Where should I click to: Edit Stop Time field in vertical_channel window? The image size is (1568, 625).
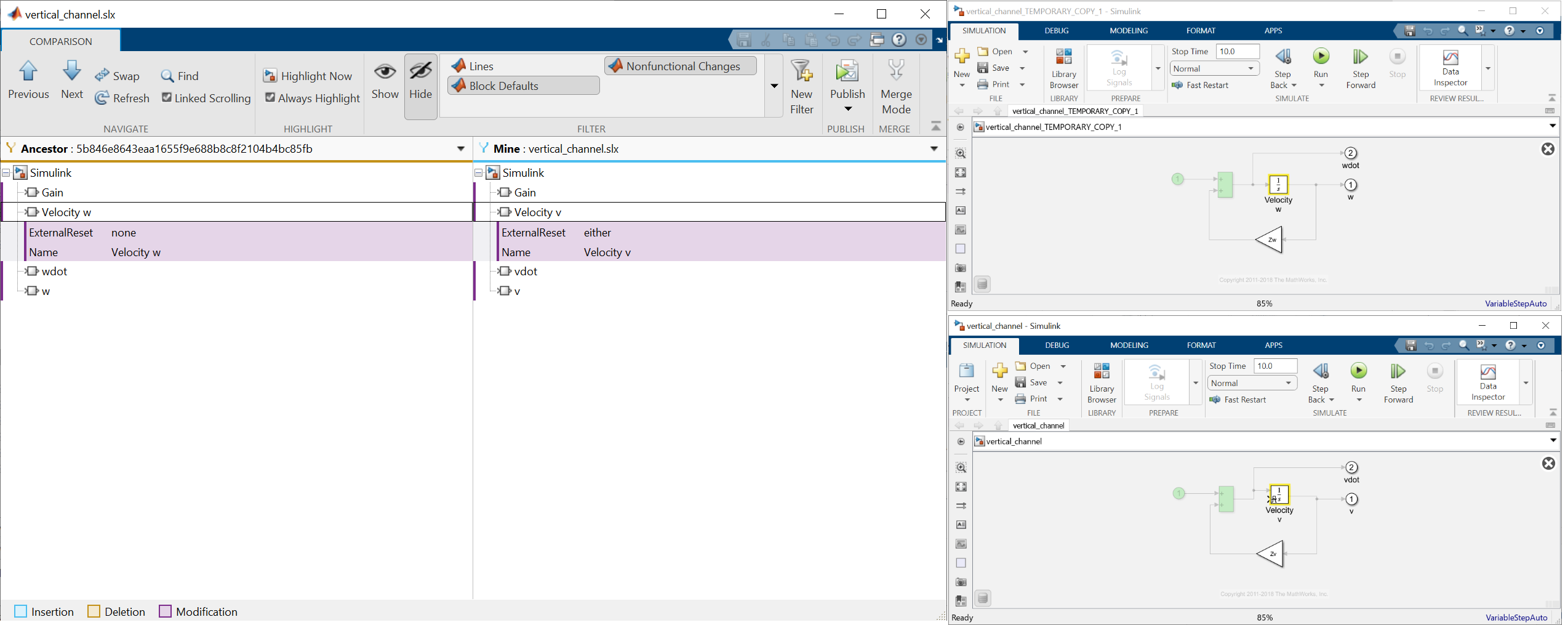tap(1276, 366)
